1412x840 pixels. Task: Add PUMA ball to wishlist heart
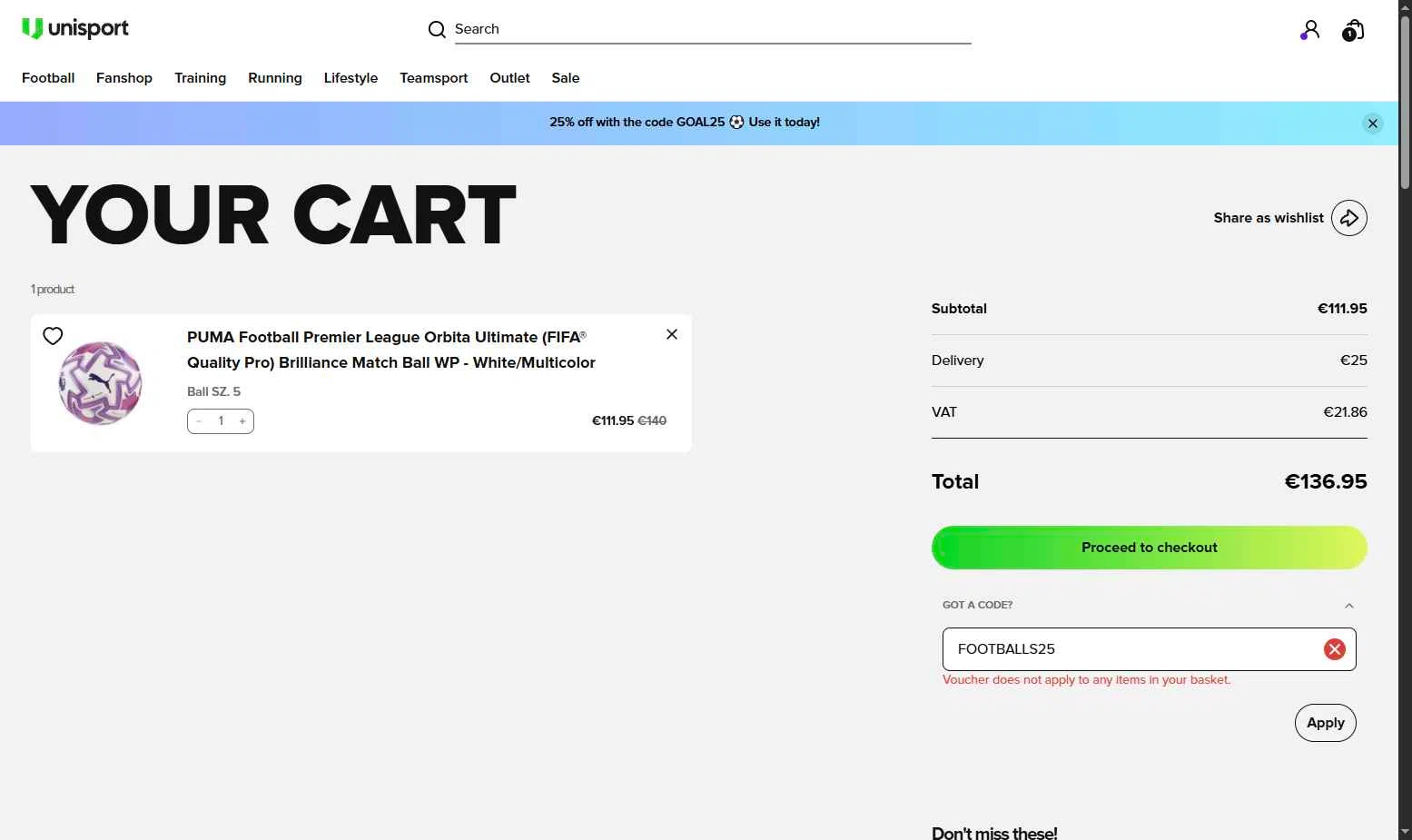[x=53, y=336]
